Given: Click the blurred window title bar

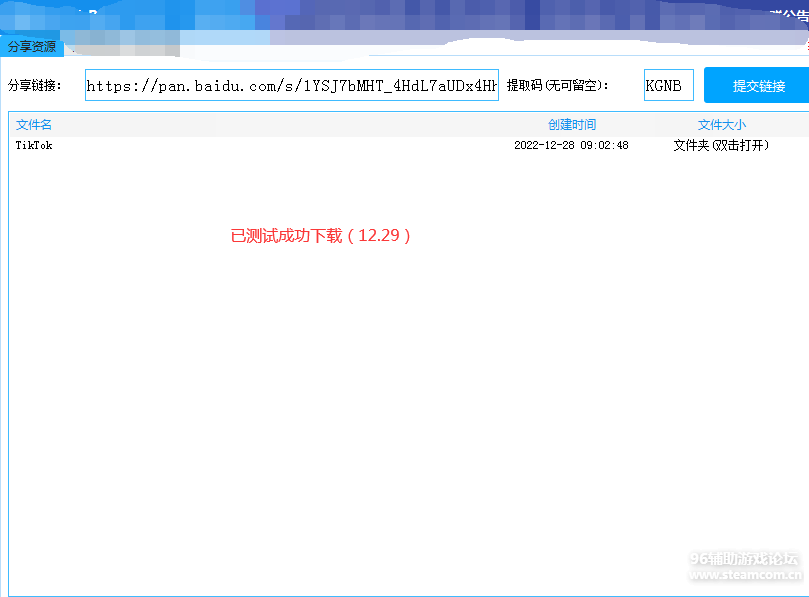Looking at the screenshot, I should pos(400,15).
